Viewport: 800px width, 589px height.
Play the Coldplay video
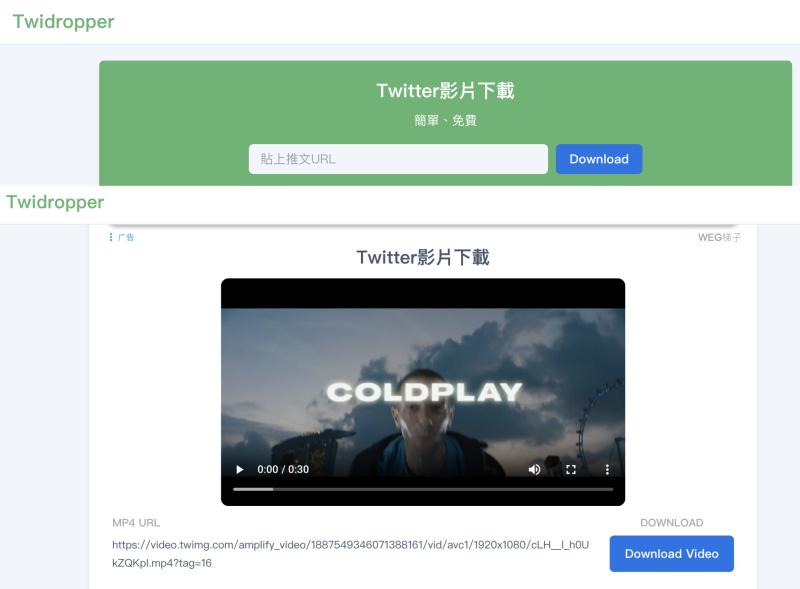coord(238,467)
